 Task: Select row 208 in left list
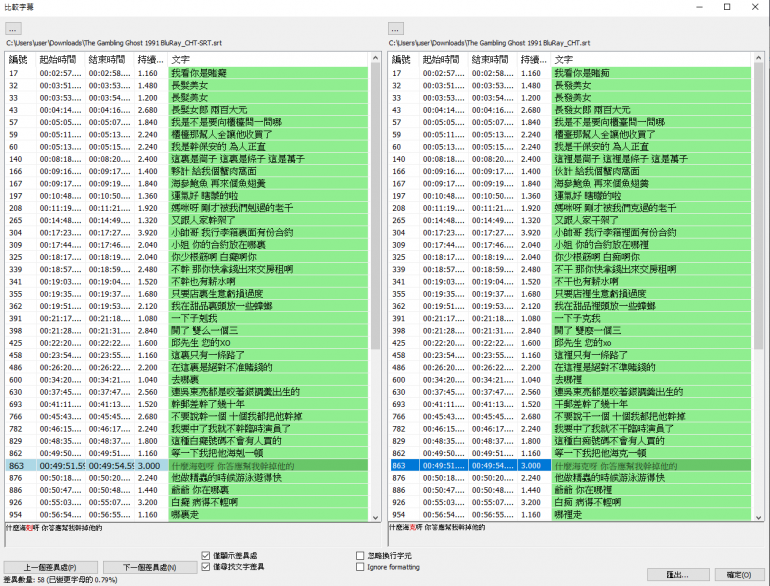[187, 208]
